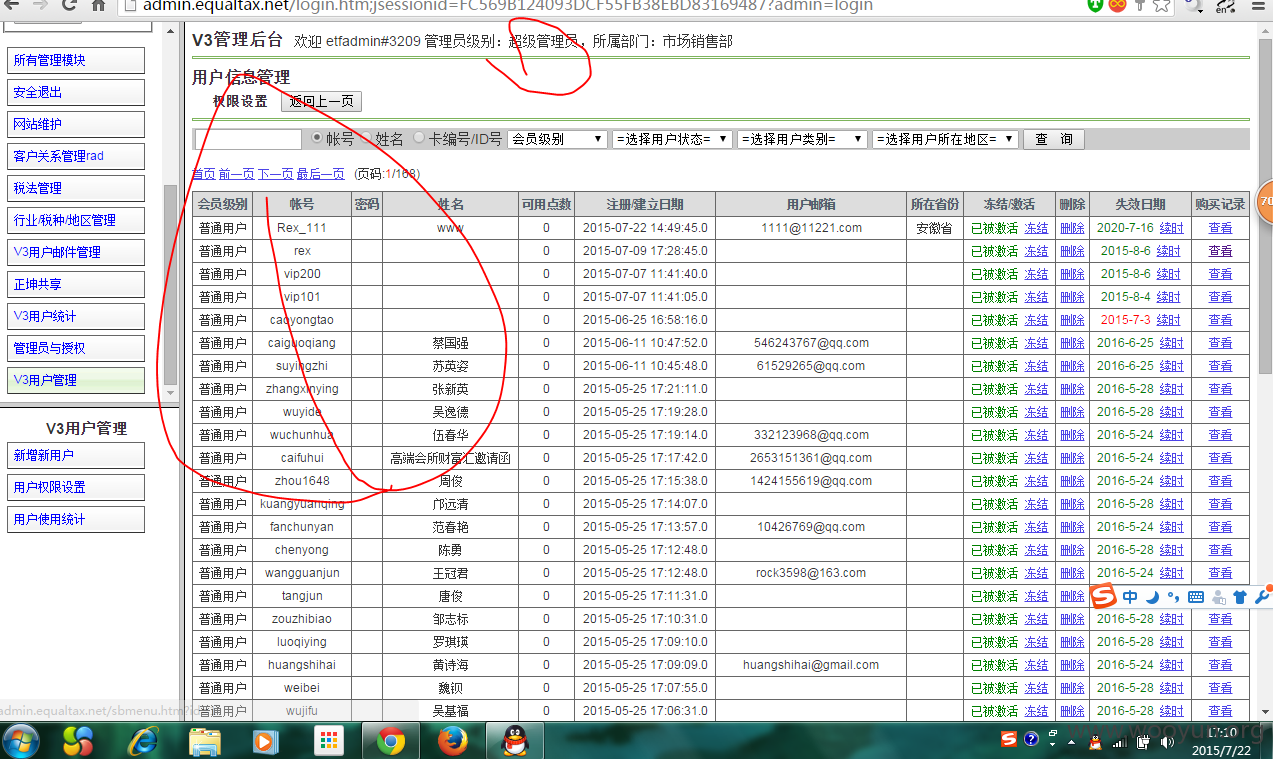The image size is (1273, 759).
Task: Open QQ penguin icon in taskbar
Action: coord(514,741)
